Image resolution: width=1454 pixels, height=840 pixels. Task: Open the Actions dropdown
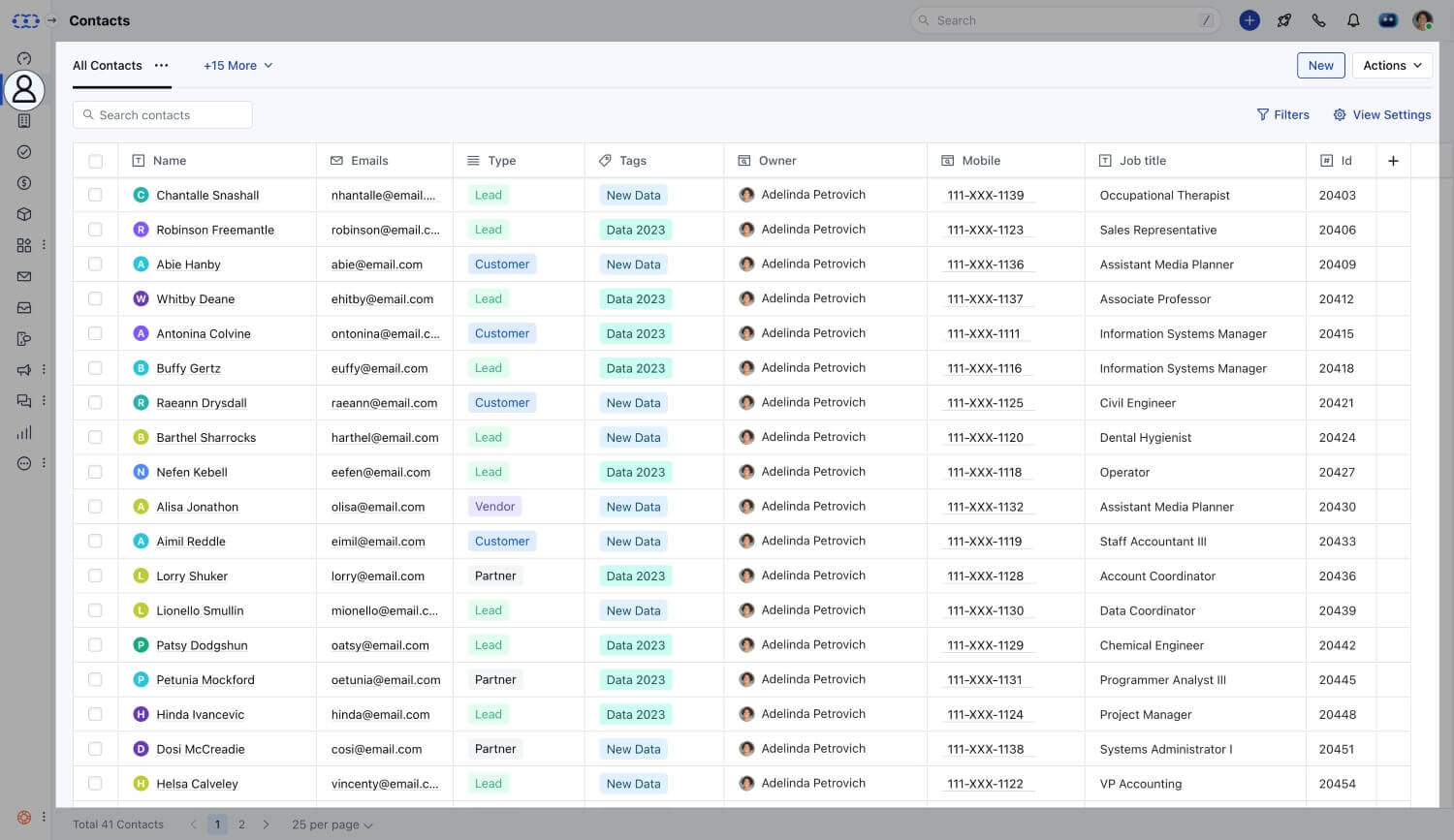coord(1392,65)
